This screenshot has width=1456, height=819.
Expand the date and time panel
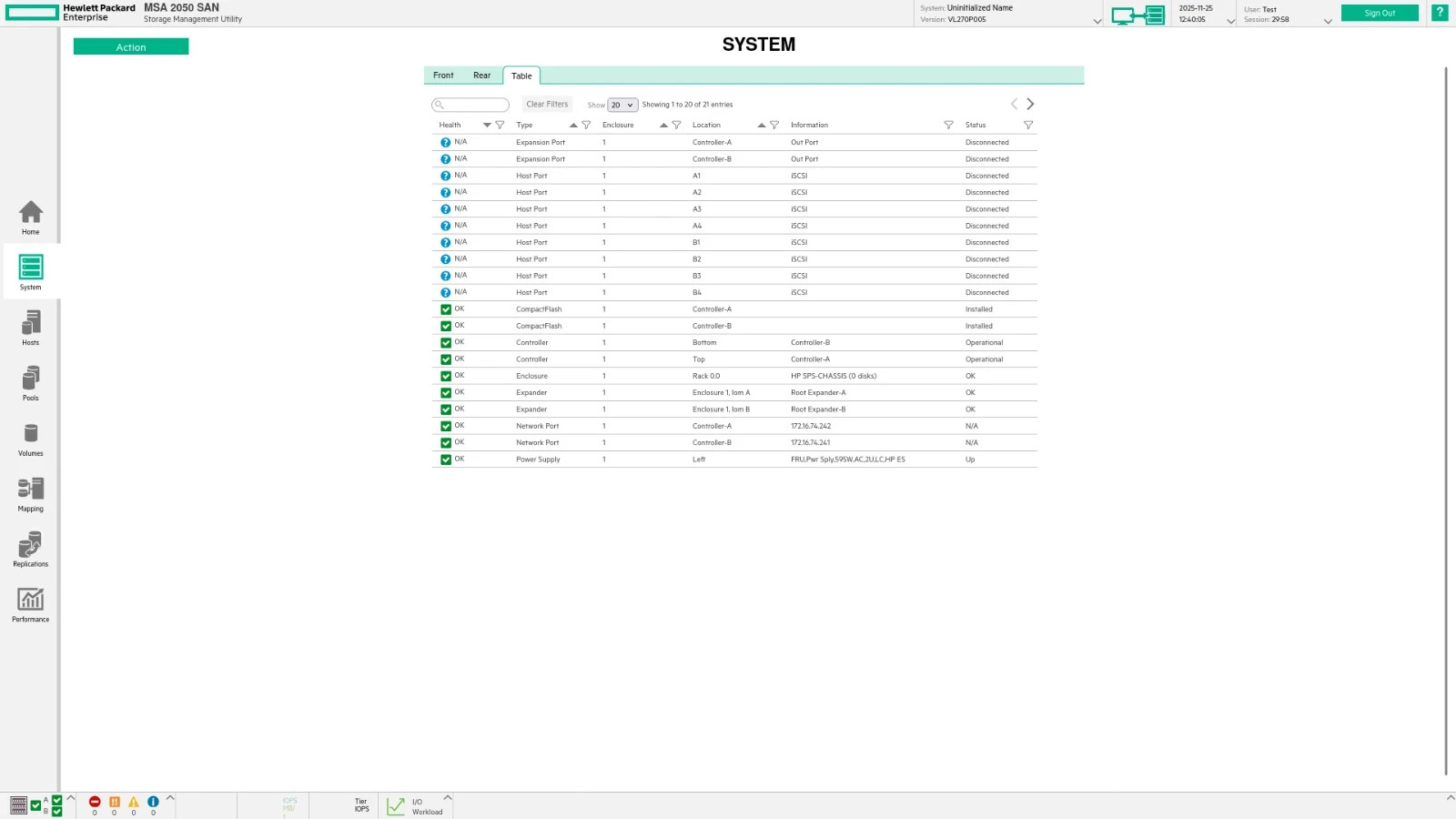tap(1231, 21)
